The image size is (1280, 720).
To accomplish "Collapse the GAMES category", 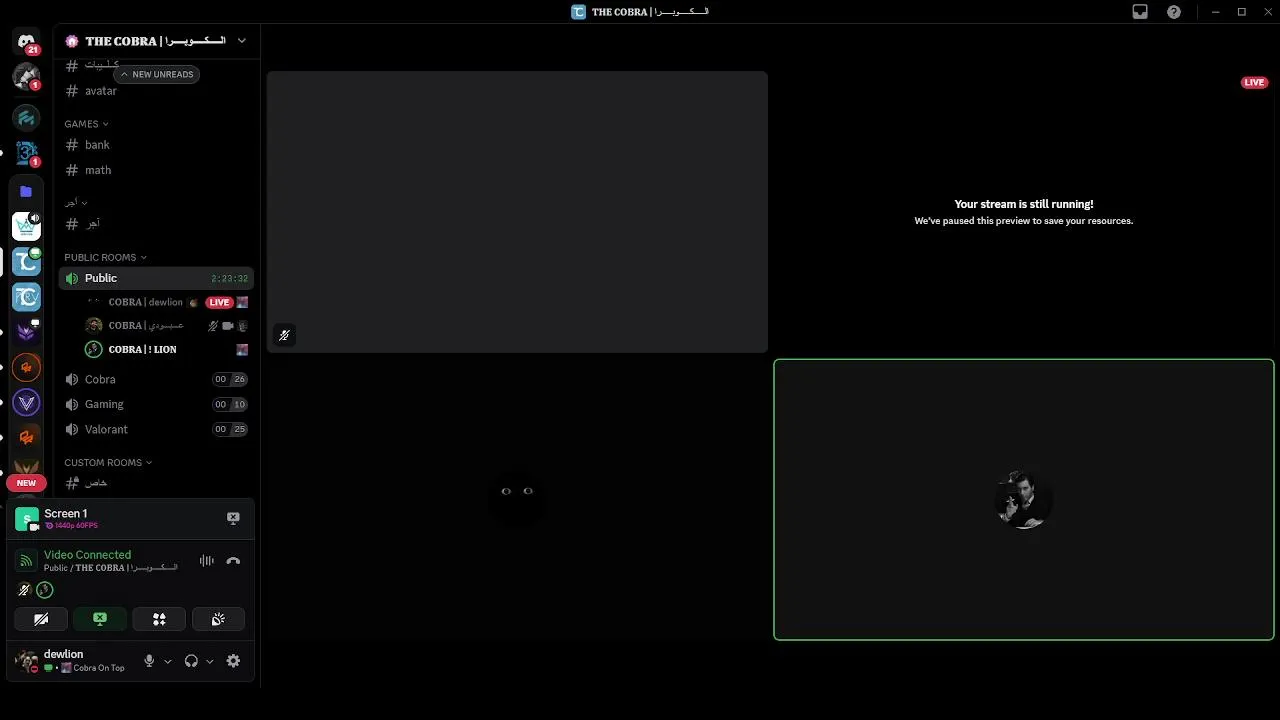I will pos(86,124).
